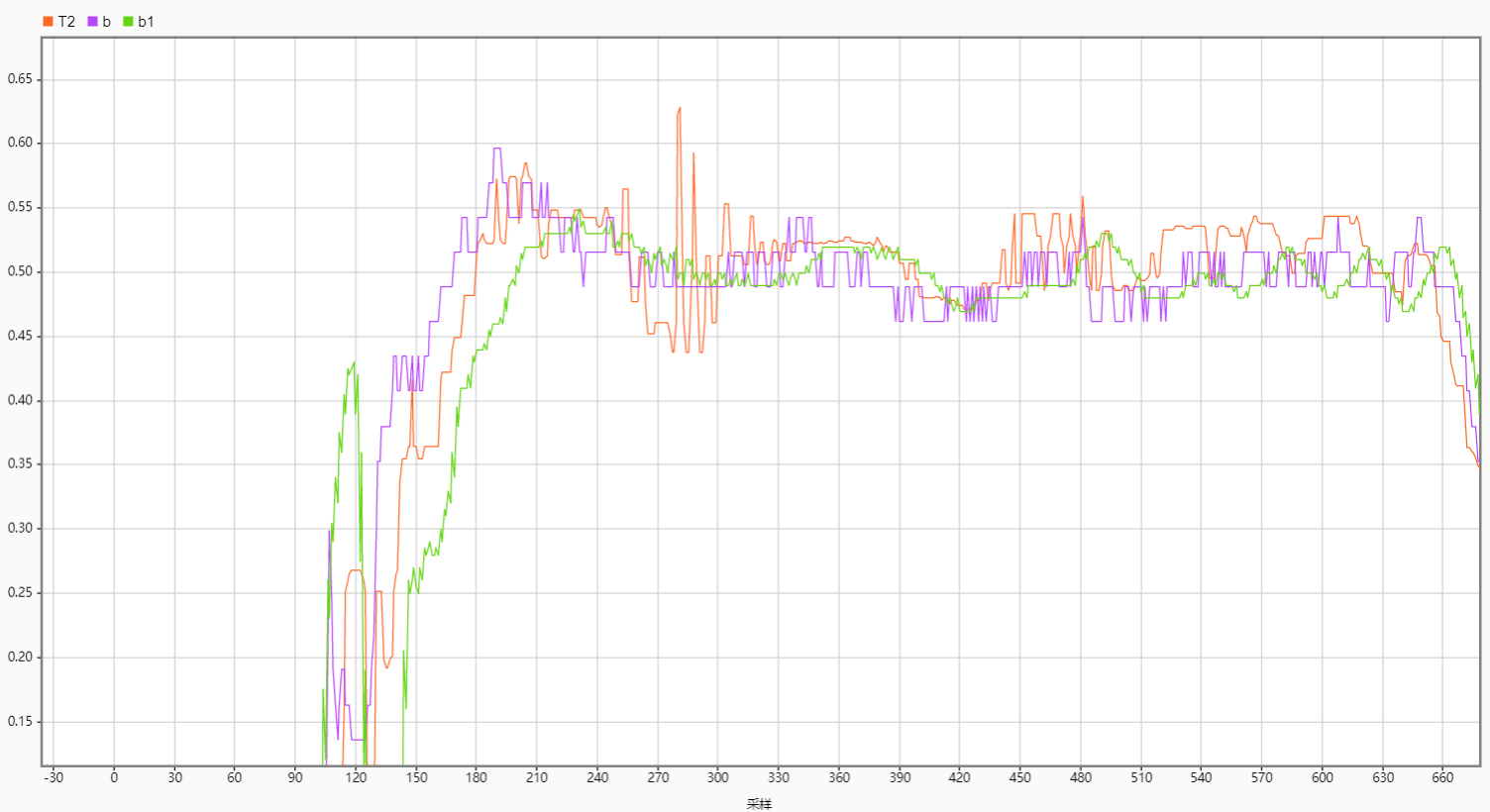Select the 0.50 y-axis tick label
Image resolution: width=1490 pixels, height=812 pixels.
coord(20,271)
